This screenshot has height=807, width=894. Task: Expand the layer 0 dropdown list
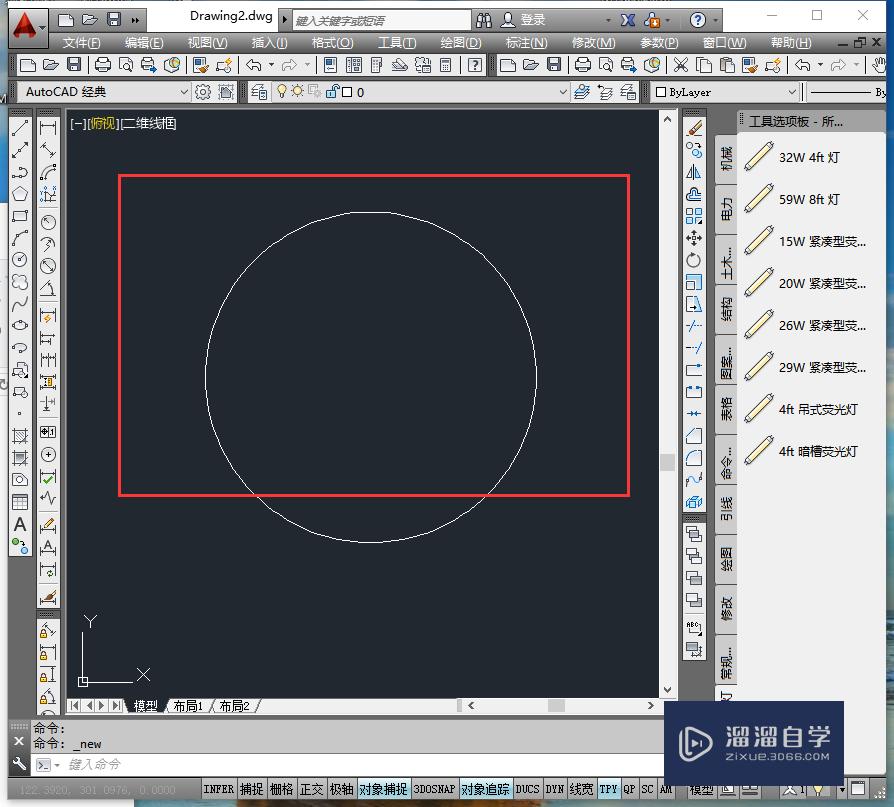(561, 92)
